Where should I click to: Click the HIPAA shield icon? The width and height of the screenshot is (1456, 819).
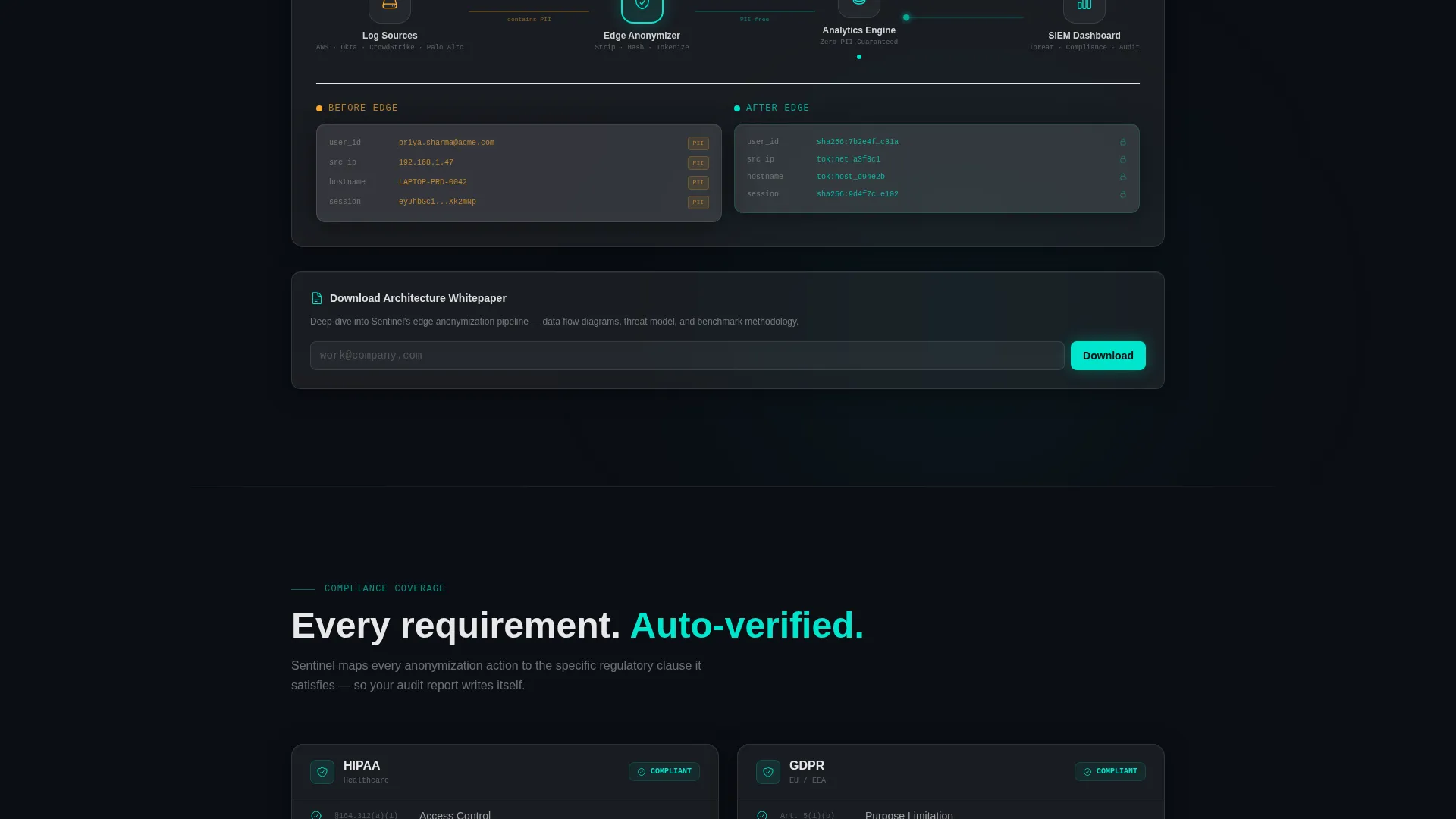pyautogui.click(x=322, y=772)
